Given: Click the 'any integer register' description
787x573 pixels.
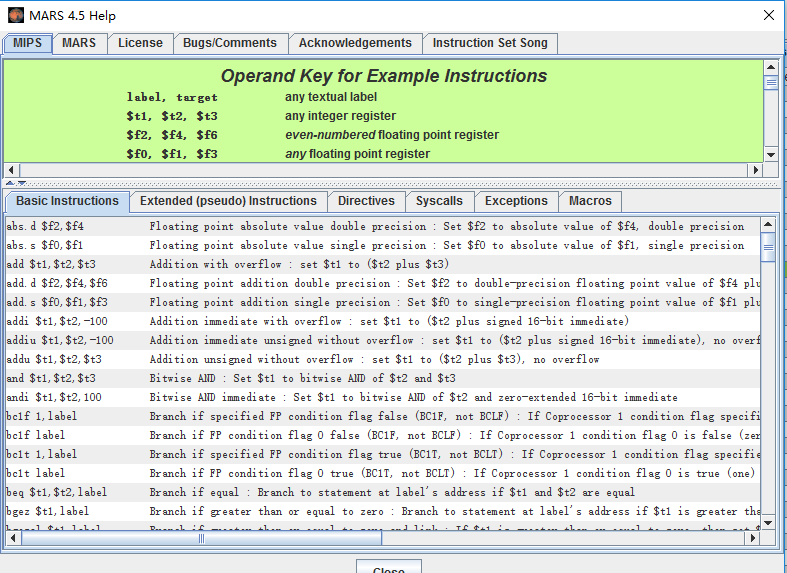Looking at the screenshot, I should click(340, 116).
